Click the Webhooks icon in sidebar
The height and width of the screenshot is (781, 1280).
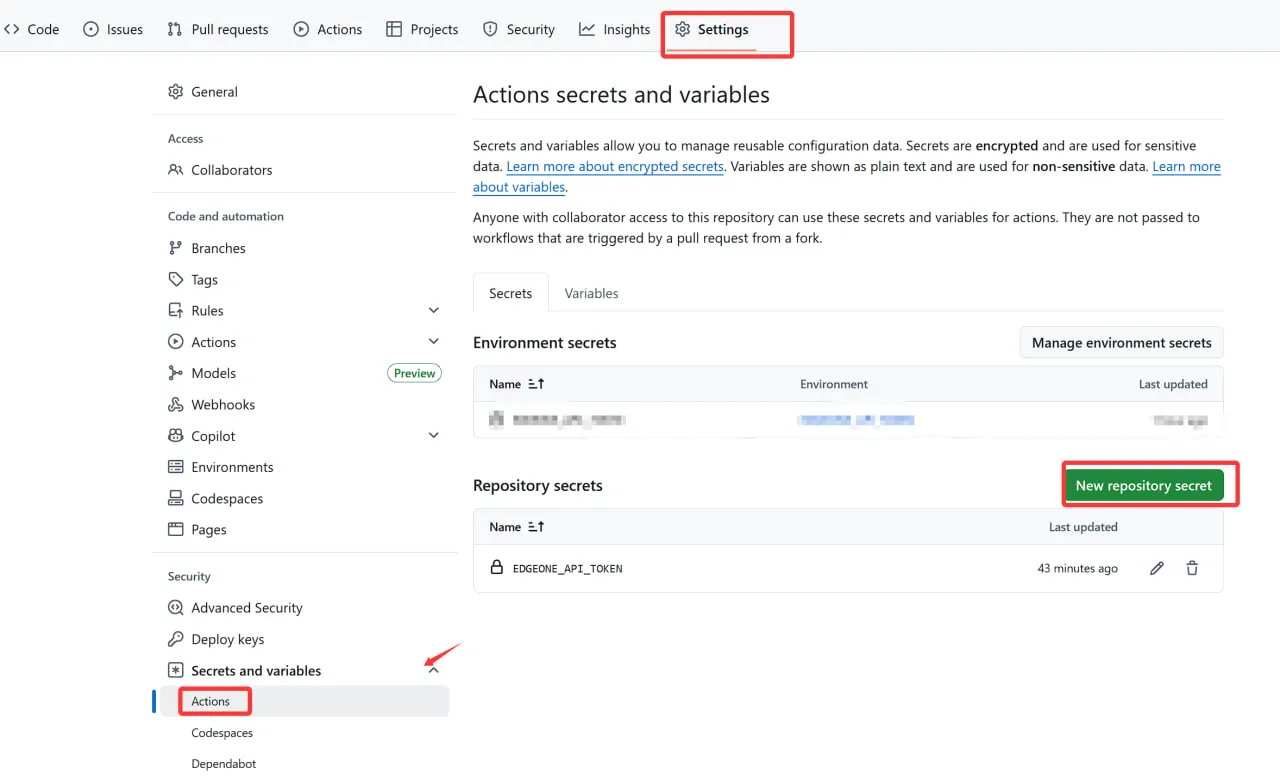(x=176, y=404)
